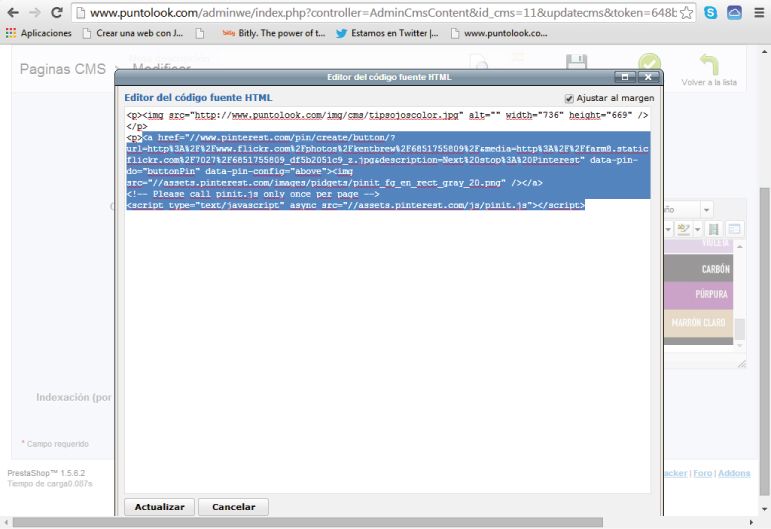Click Cancelar to discard the HTML edits
771x529 pixels.
[234, 507]
